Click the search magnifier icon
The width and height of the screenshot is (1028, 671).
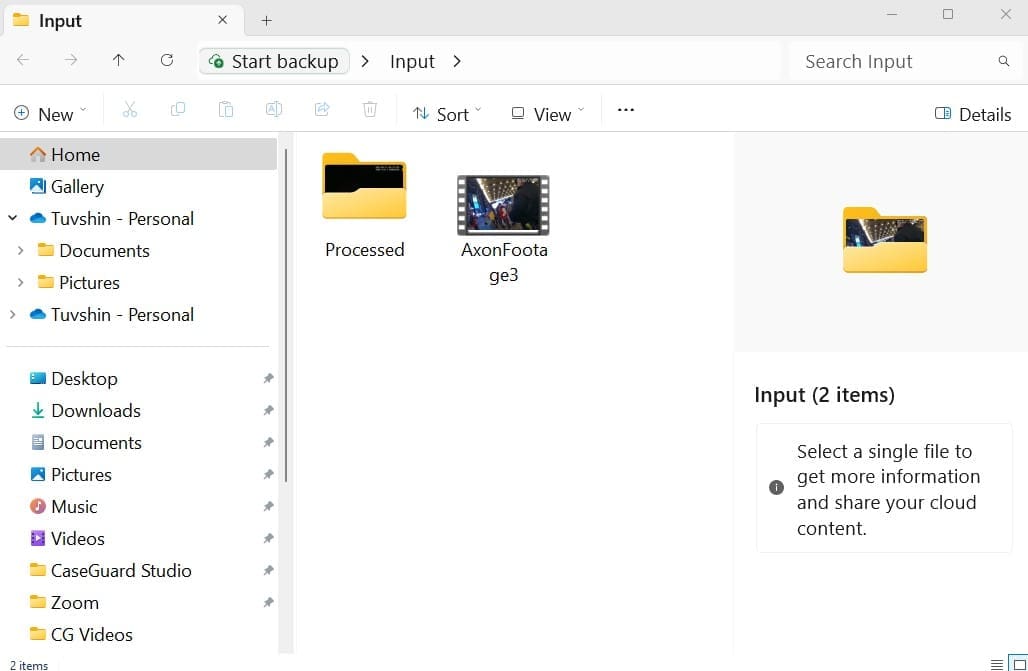pyautogui.click(x=1004, y=61)
